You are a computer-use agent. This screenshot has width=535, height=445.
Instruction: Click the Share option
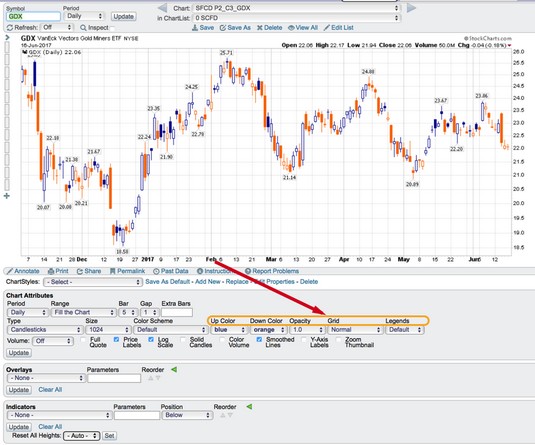click(89, 271)
